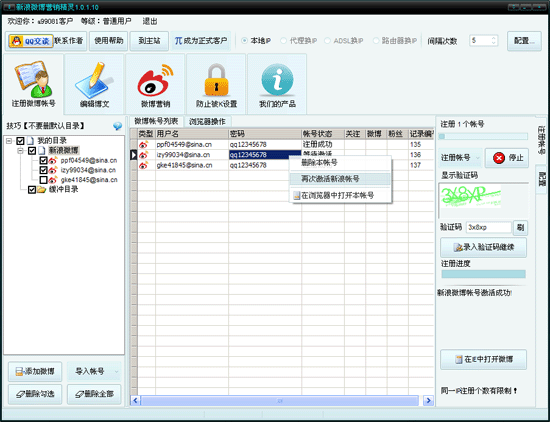The image size is (550, 422).
Task: Check the gke41845@sina.cn account checkbox
Action: pyautogui.click(x=43, y=180)
